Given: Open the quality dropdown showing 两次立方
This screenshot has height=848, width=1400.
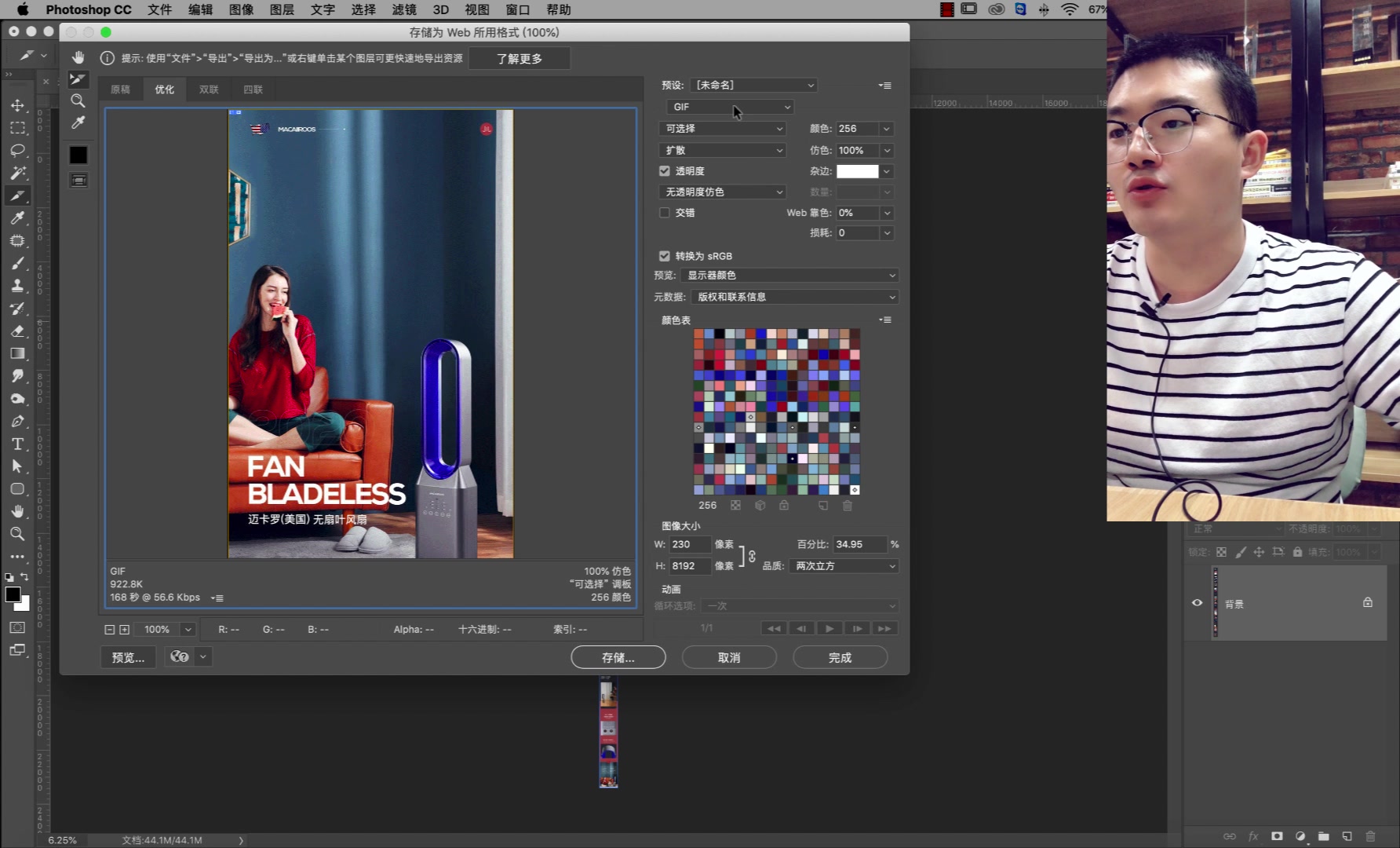Looking at the screenshot, I should pos(844,566).
